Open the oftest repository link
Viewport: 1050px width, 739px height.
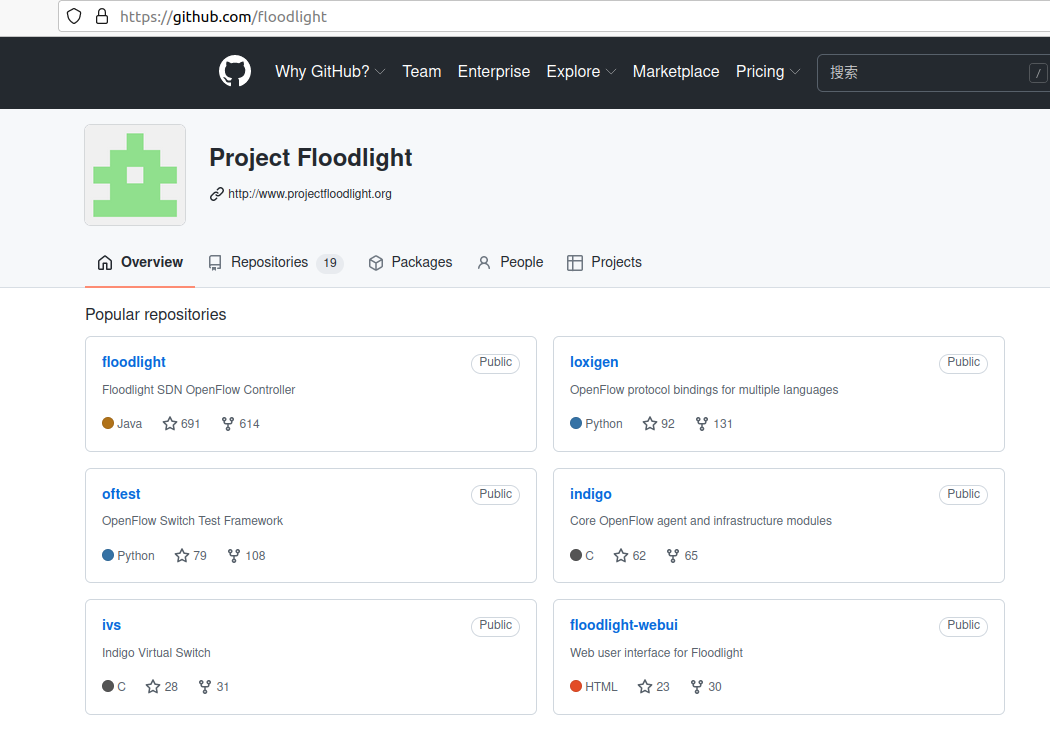(121, 494)
